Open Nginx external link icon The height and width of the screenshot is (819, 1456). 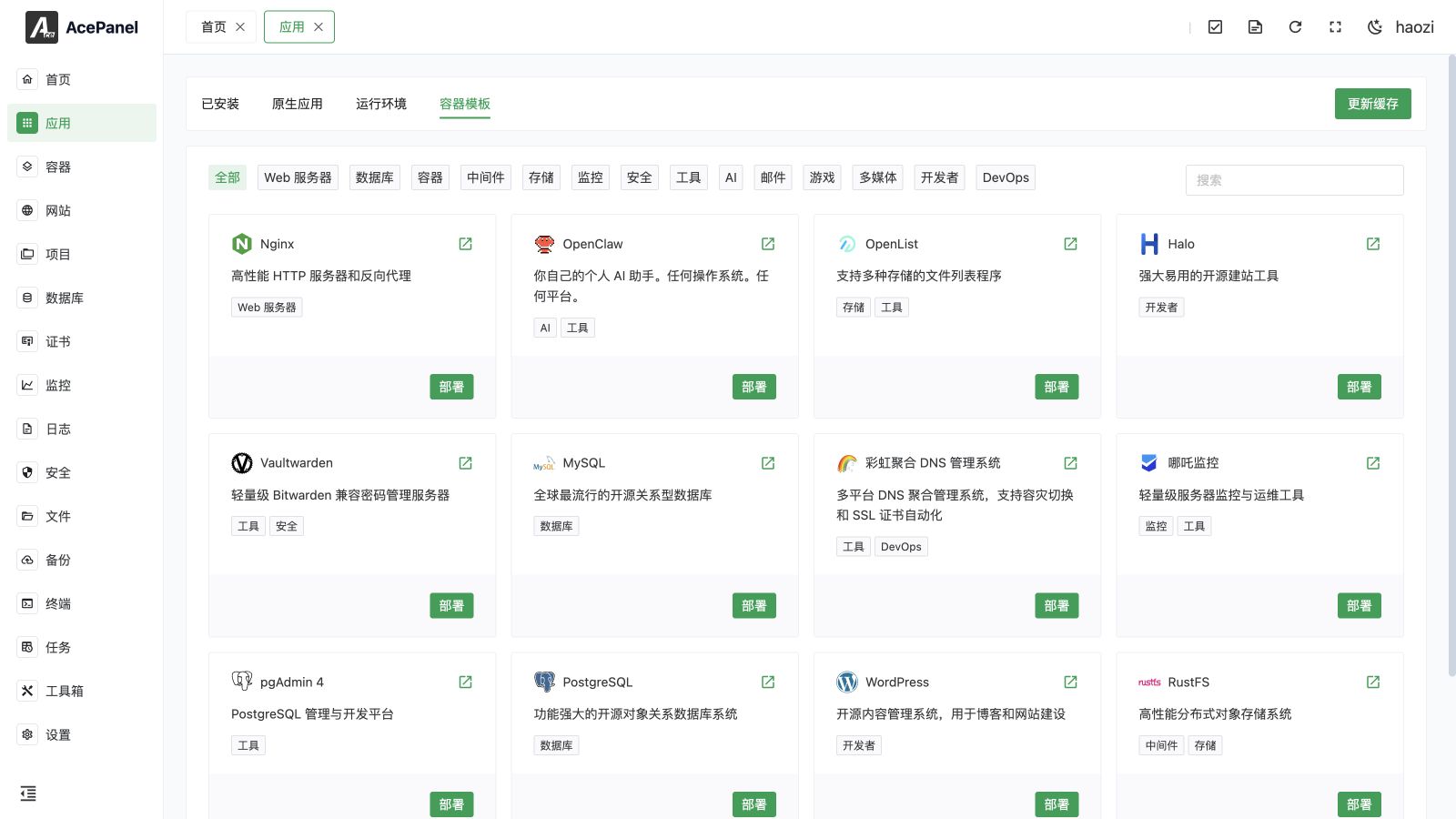click(465, 244)
